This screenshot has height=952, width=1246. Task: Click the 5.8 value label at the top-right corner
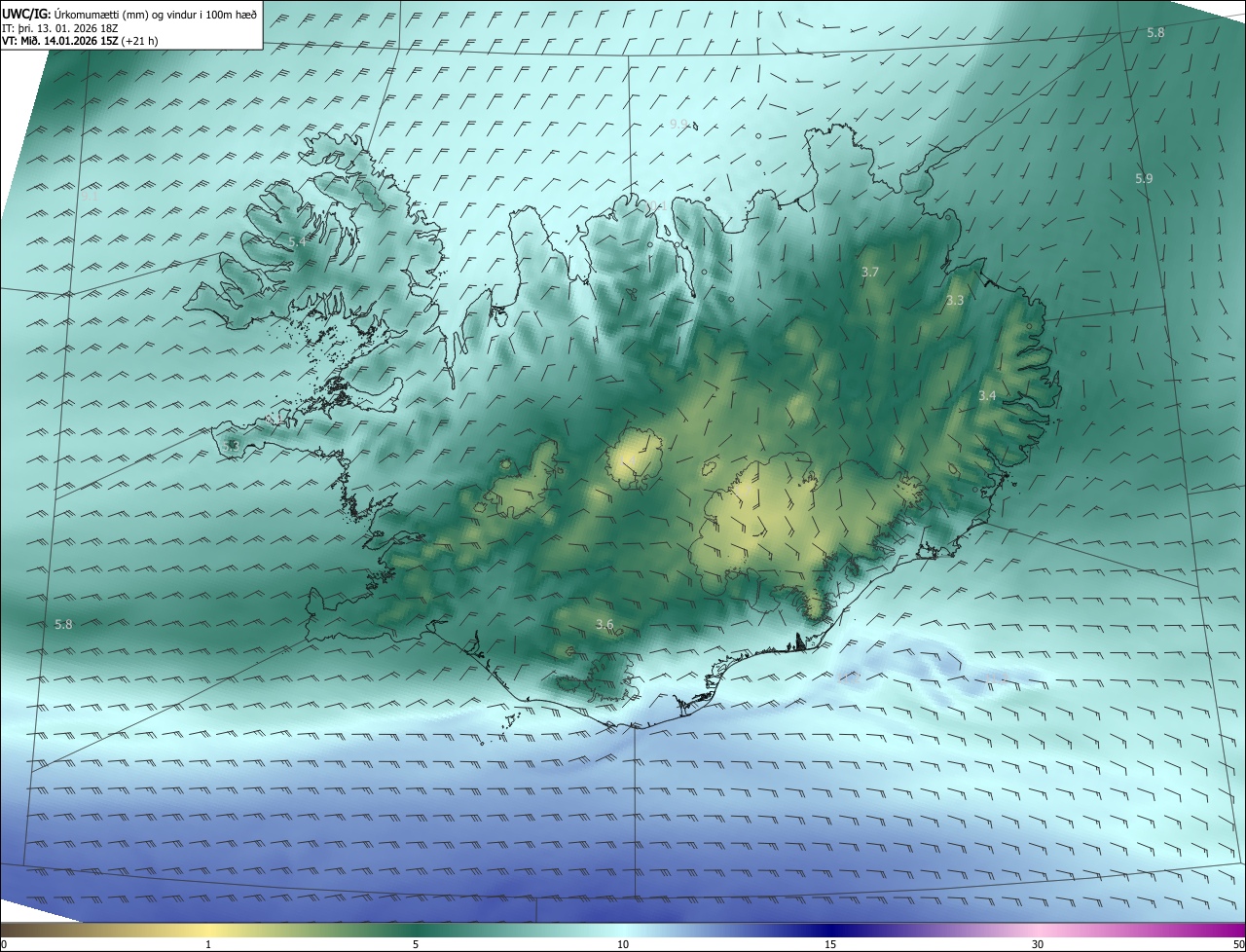click(1155, 32)
